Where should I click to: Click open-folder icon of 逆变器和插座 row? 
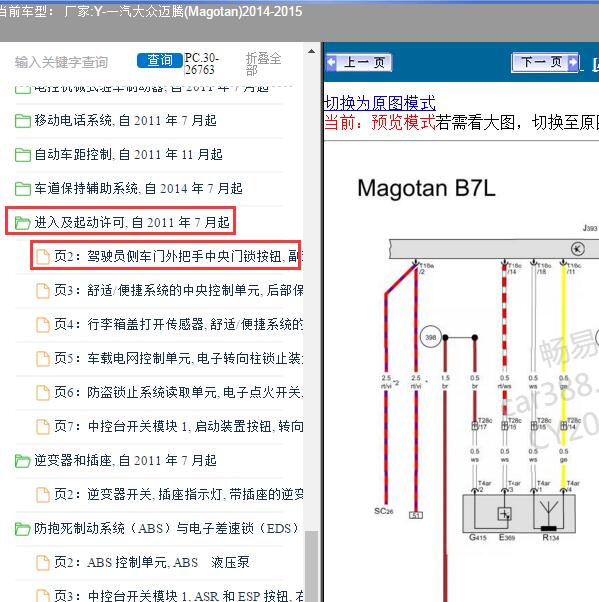(23, 461)
